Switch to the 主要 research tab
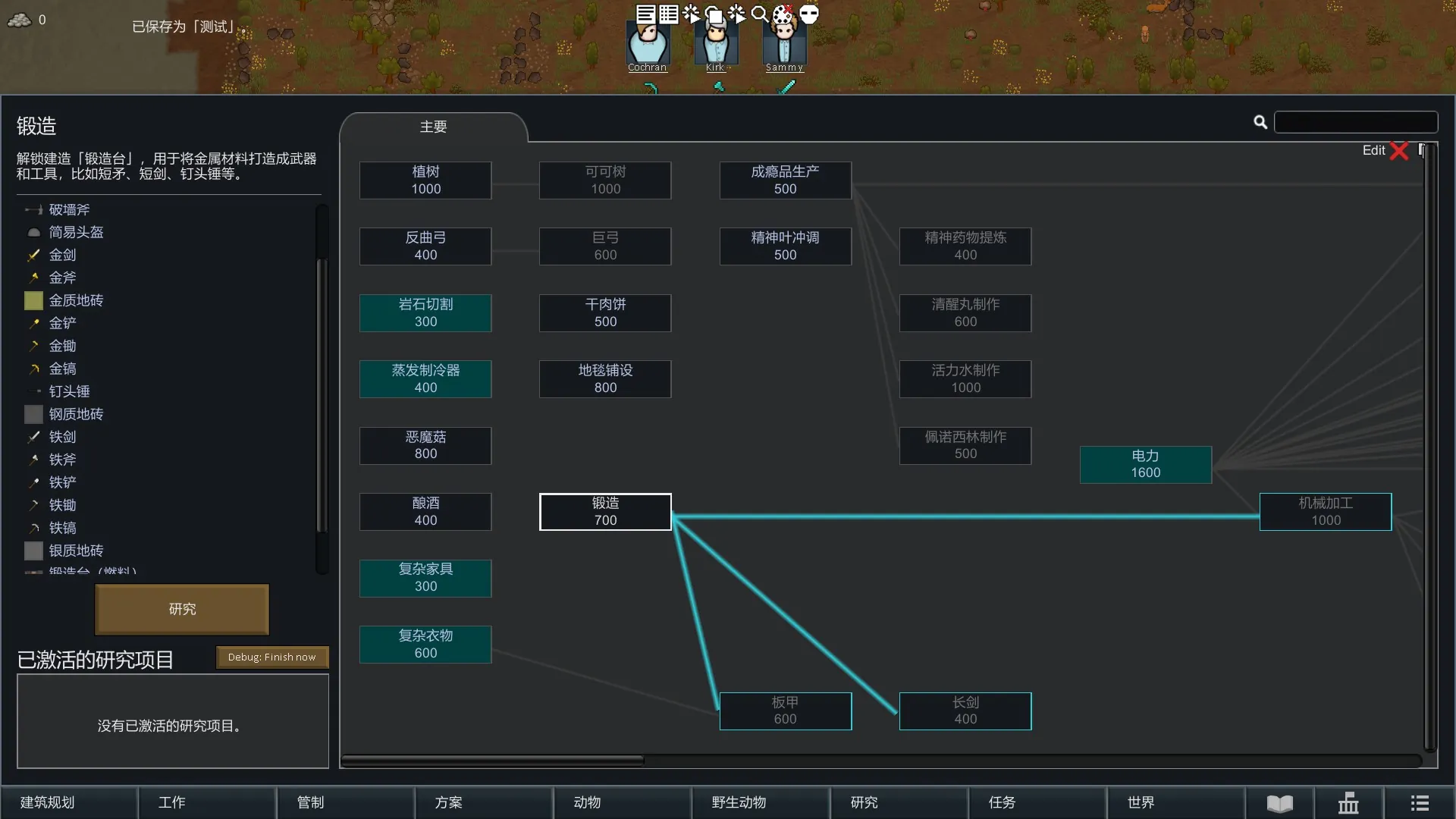This screenshot has height=819, width=1456. click(433, 127)
